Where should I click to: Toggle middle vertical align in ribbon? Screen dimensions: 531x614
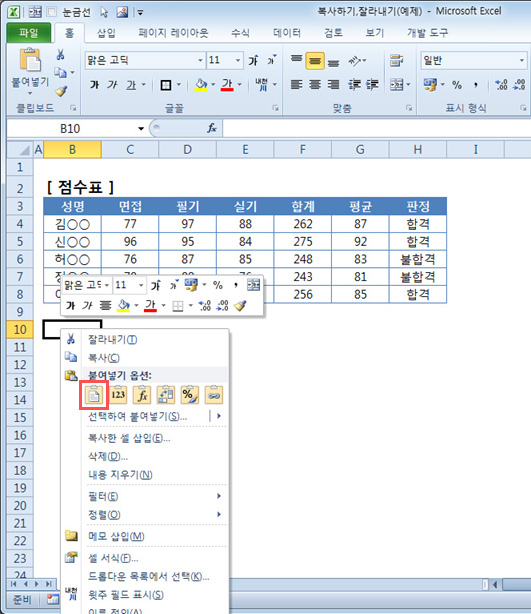[315, 61]
